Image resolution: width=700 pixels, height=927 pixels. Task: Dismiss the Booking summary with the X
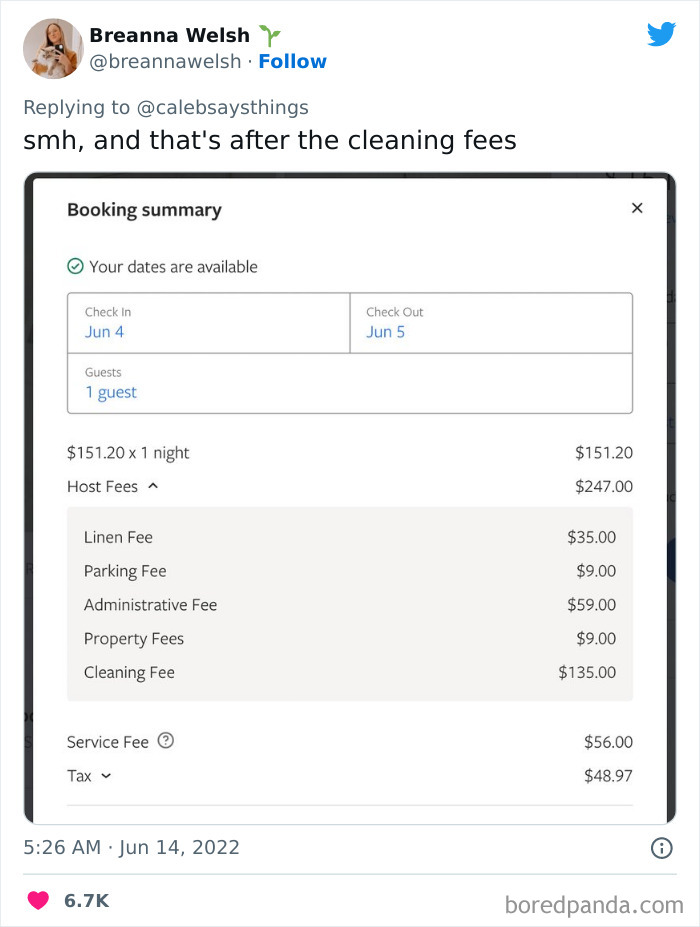637,208
